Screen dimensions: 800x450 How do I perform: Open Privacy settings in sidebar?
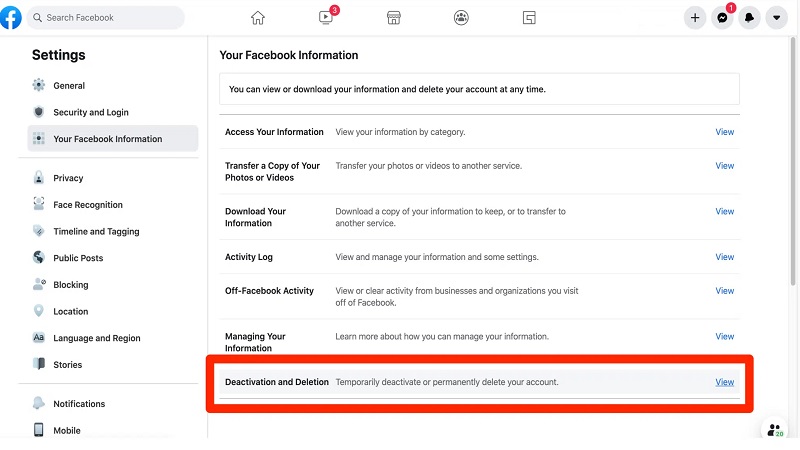pos(68,178)
